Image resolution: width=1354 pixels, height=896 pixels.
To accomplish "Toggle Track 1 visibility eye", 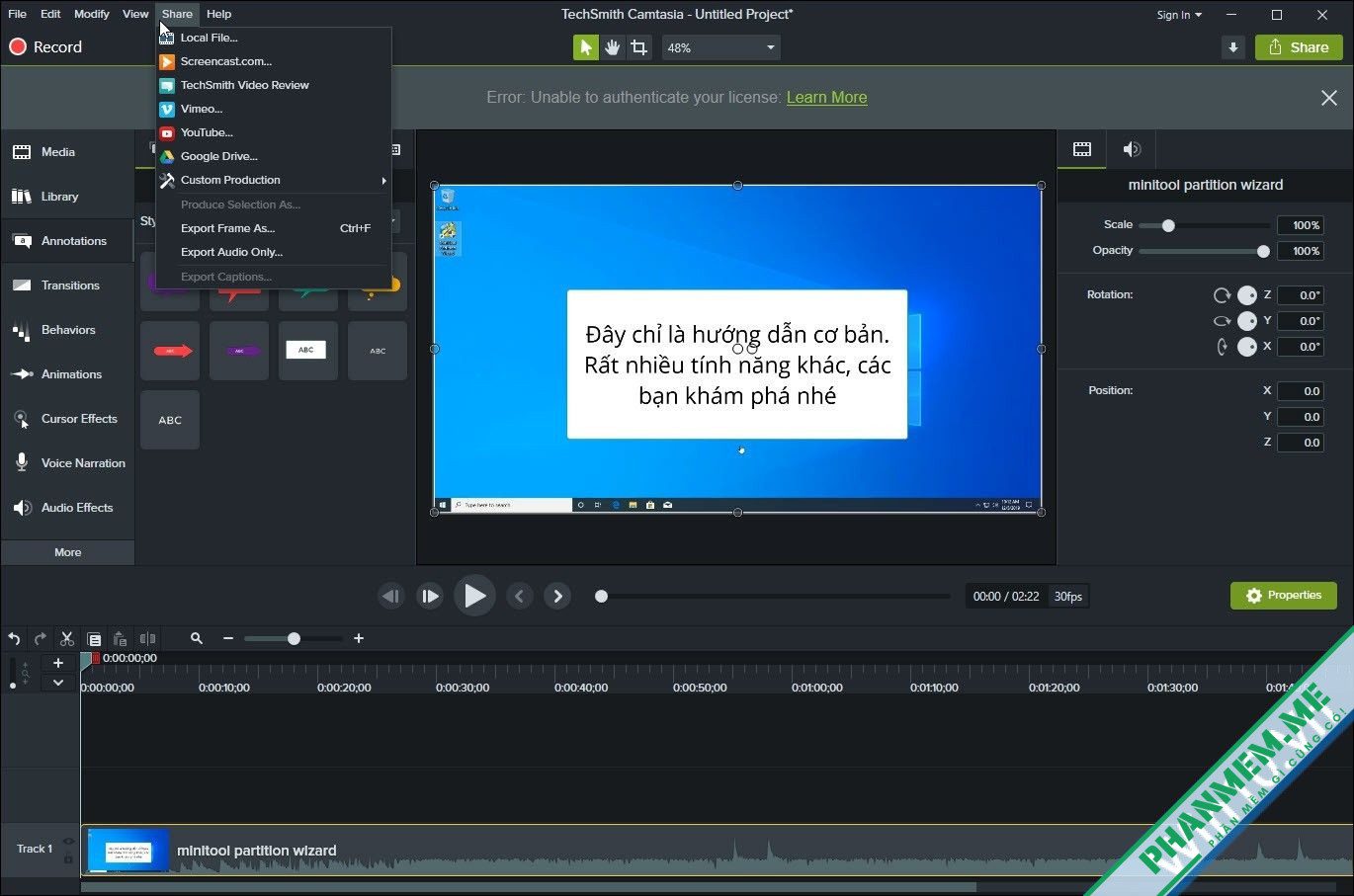I will (x=68, y=842).
